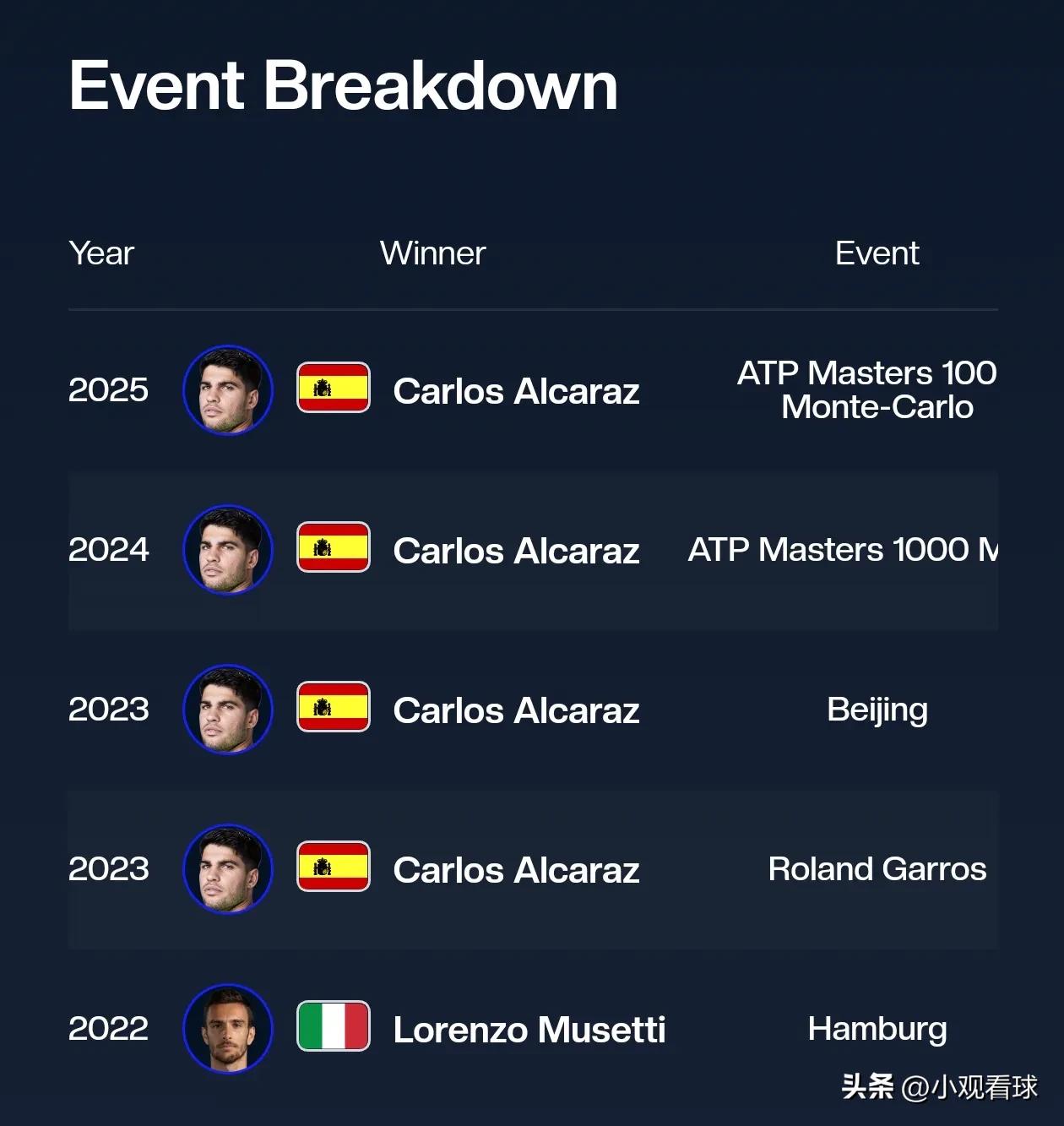Click the Italian flag icon next to Musetti

point(334,1026)
